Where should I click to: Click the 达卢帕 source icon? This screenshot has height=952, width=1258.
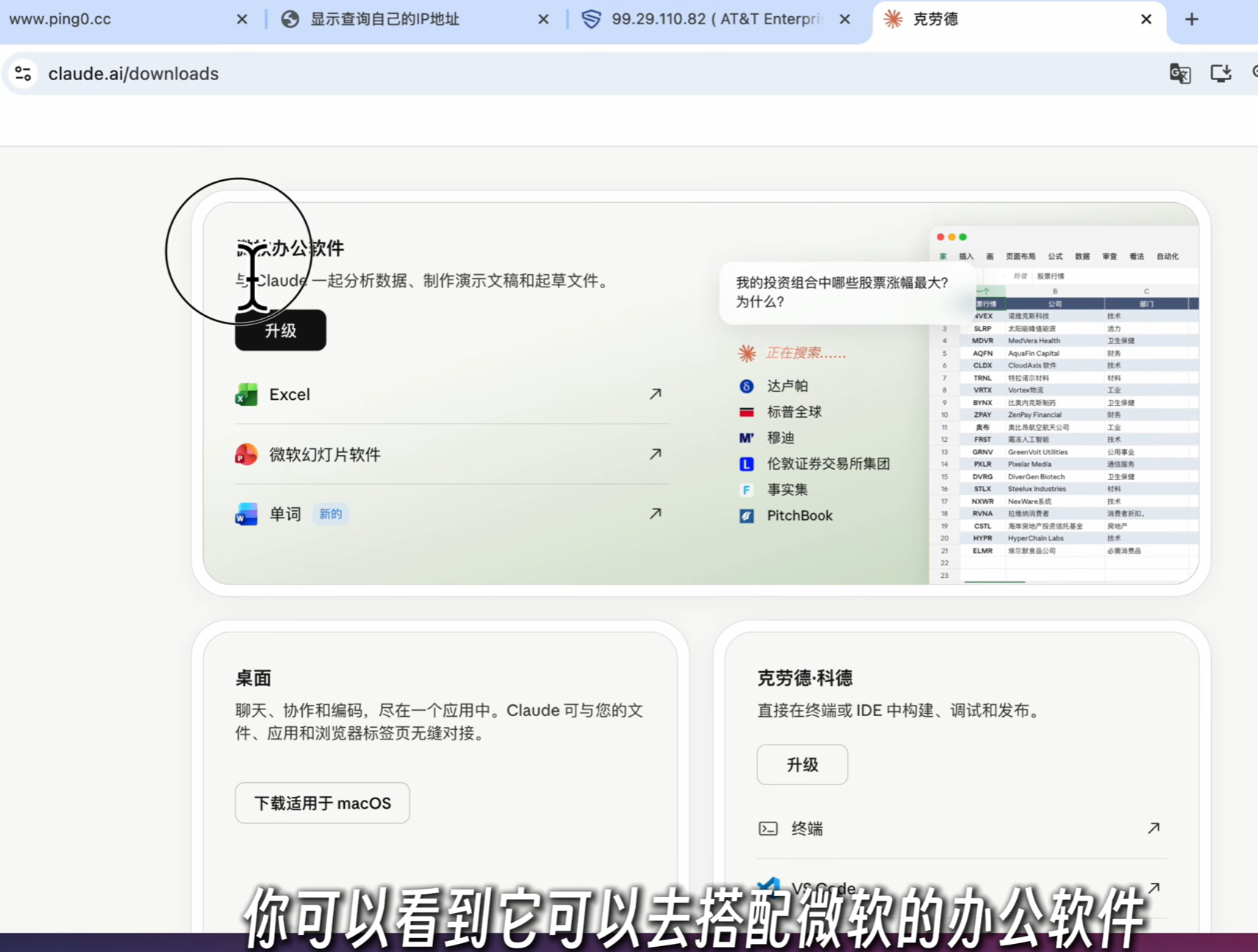pos(746,386)
